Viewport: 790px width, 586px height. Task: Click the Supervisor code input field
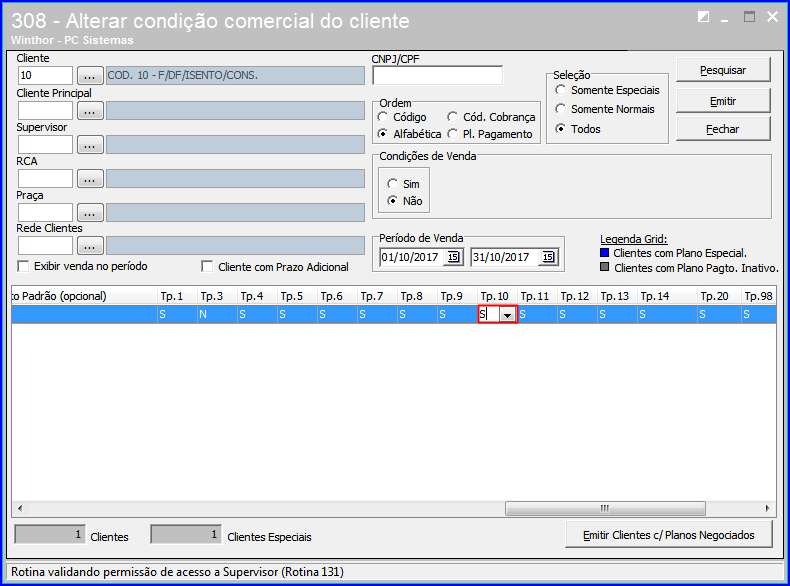coord(45,145)
